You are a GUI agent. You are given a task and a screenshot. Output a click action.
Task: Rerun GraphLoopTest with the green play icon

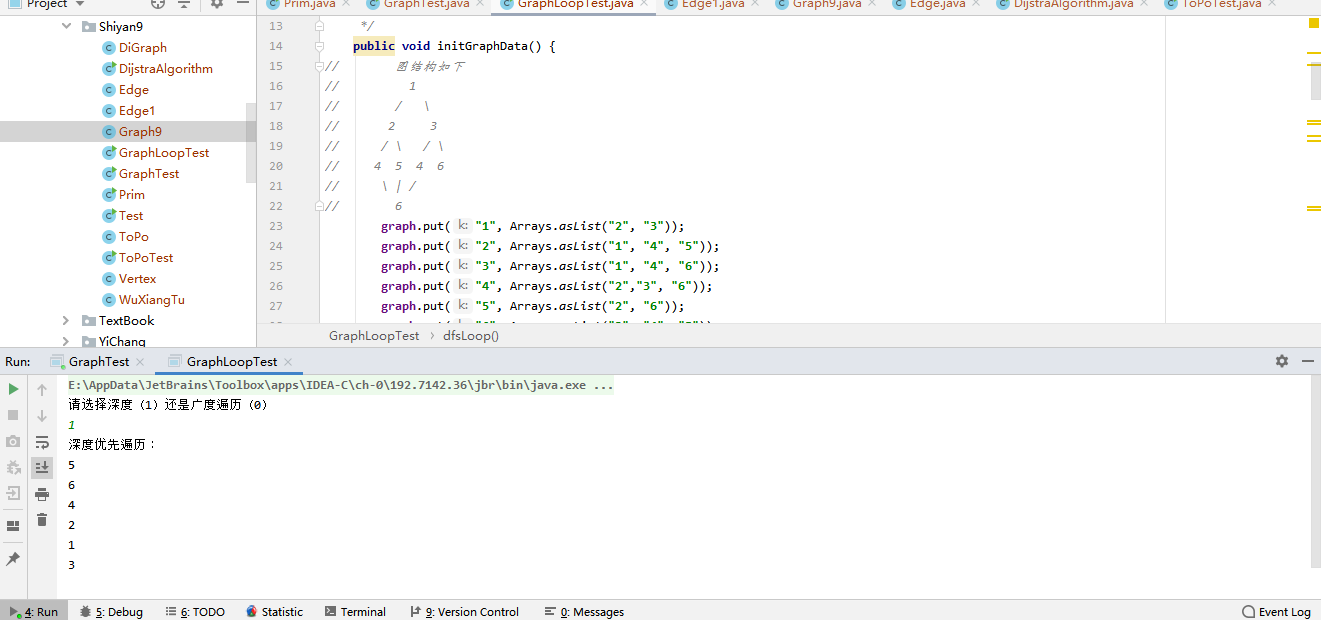pos(13,389)
